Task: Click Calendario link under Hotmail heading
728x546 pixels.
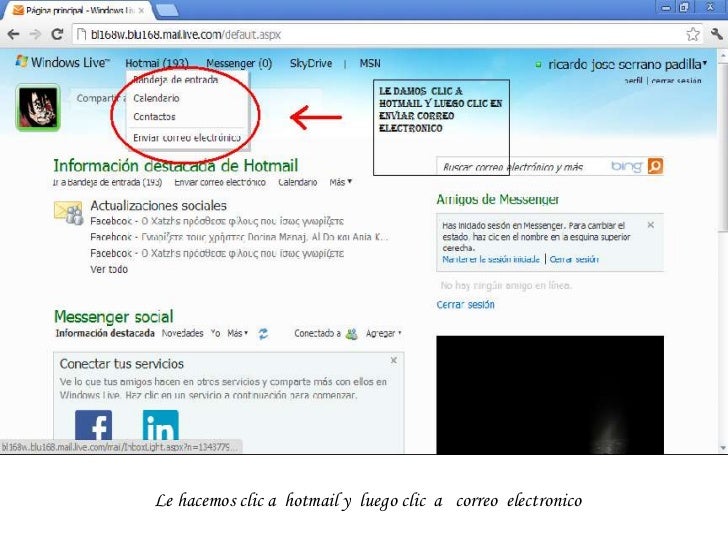Action: pos(298,182)
